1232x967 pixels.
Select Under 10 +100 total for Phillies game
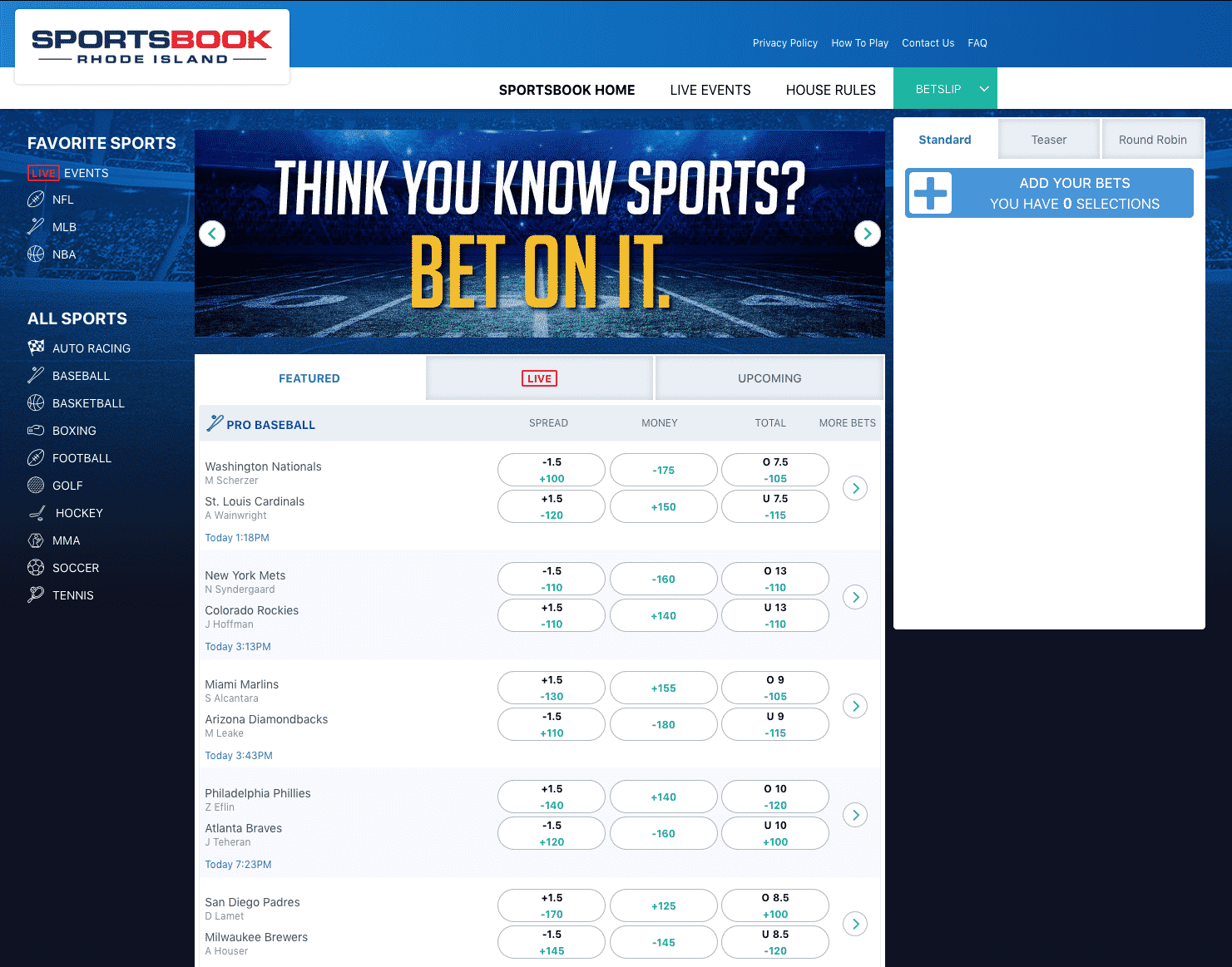click(775, 833)
